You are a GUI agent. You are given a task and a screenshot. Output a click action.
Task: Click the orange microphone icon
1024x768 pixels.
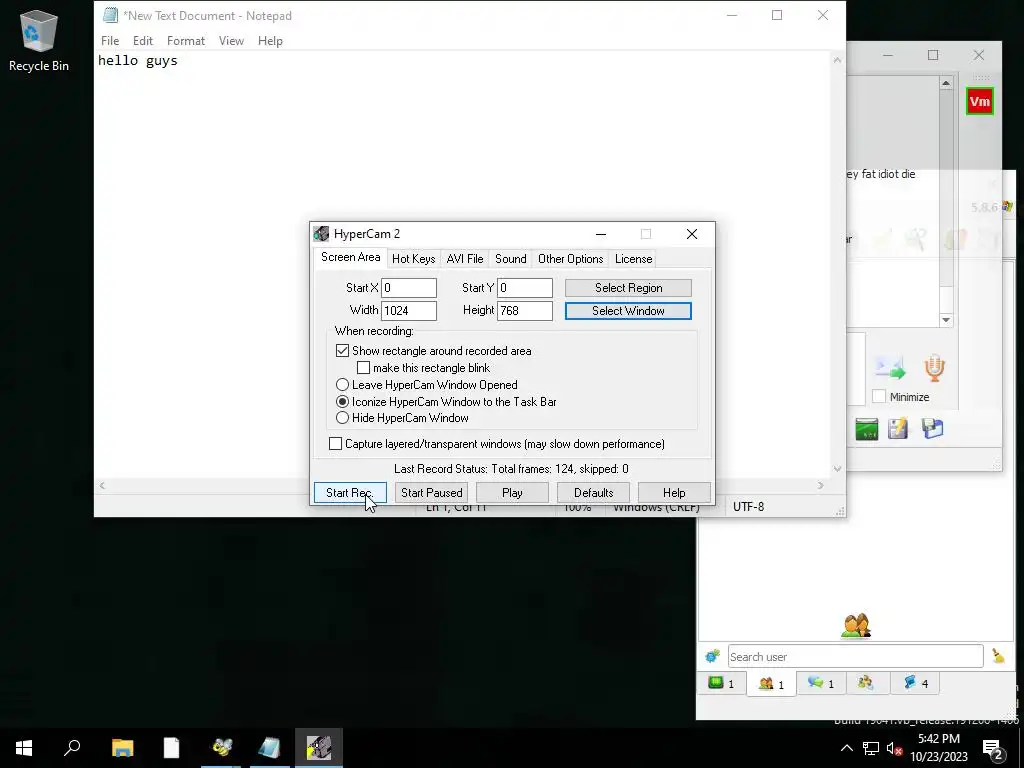coord(934,368)
